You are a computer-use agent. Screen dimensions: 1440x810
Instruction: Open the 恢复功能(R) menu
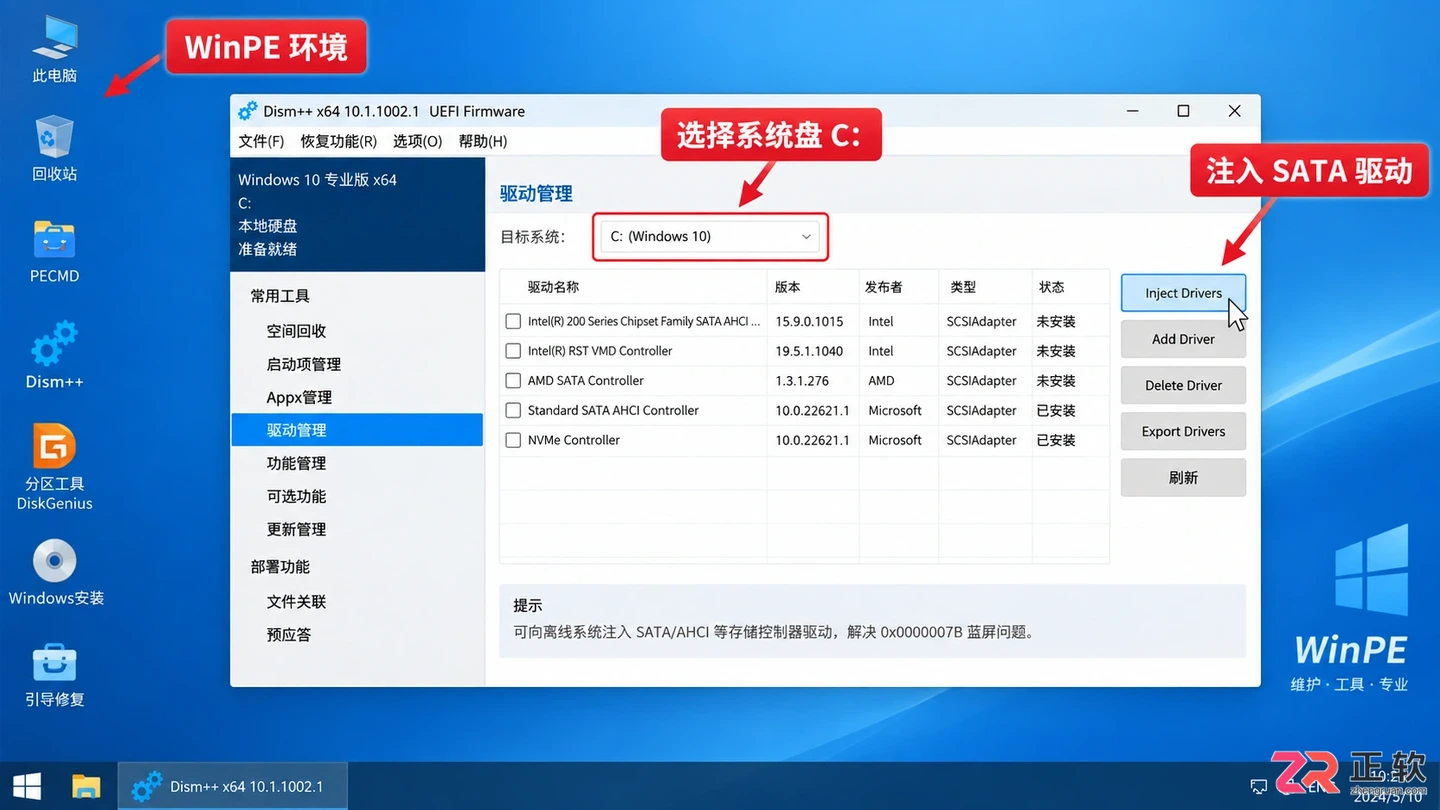point(339,141)
